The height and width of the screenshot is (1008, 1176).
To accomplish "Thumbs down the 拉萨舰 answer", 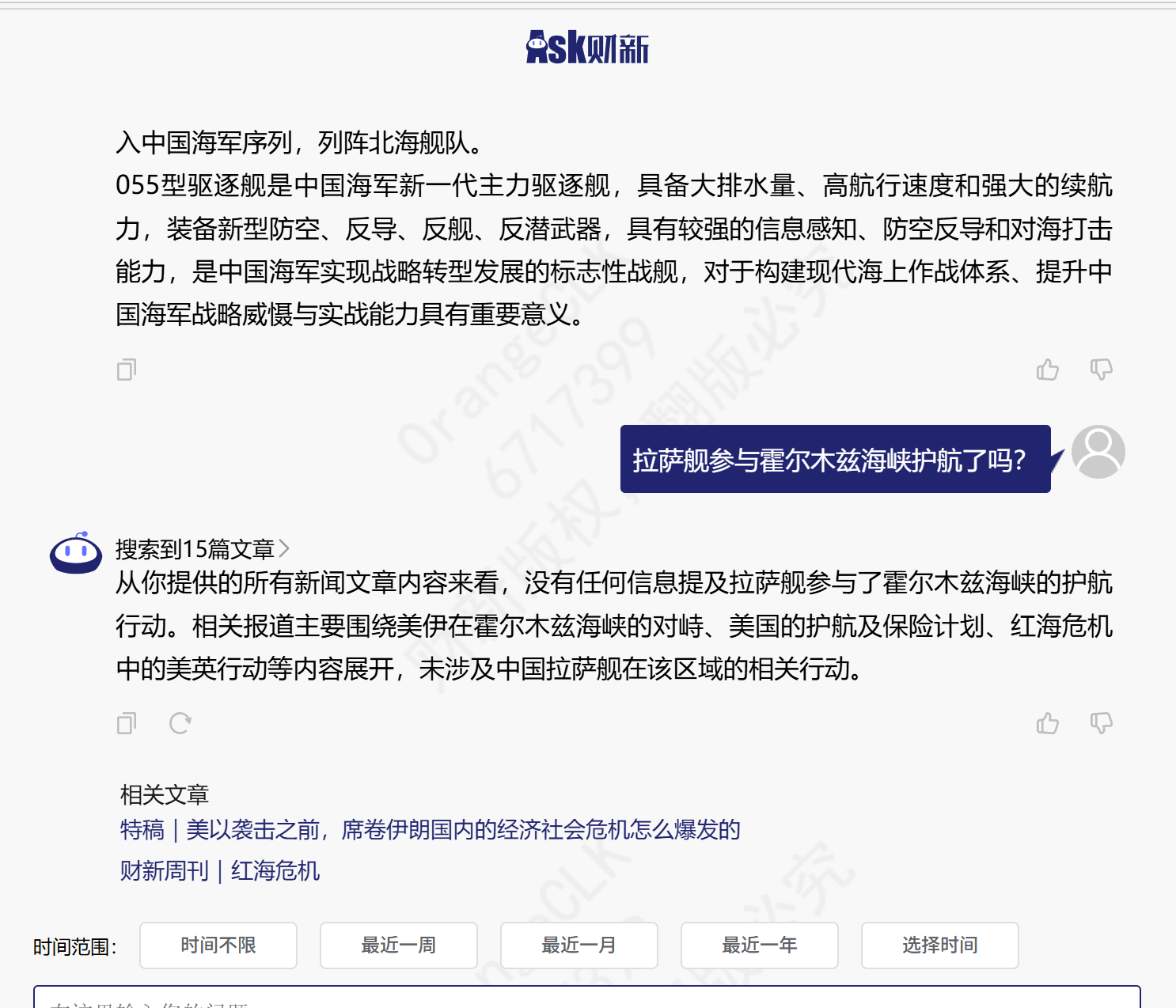I will click(x=1102, y=723).
